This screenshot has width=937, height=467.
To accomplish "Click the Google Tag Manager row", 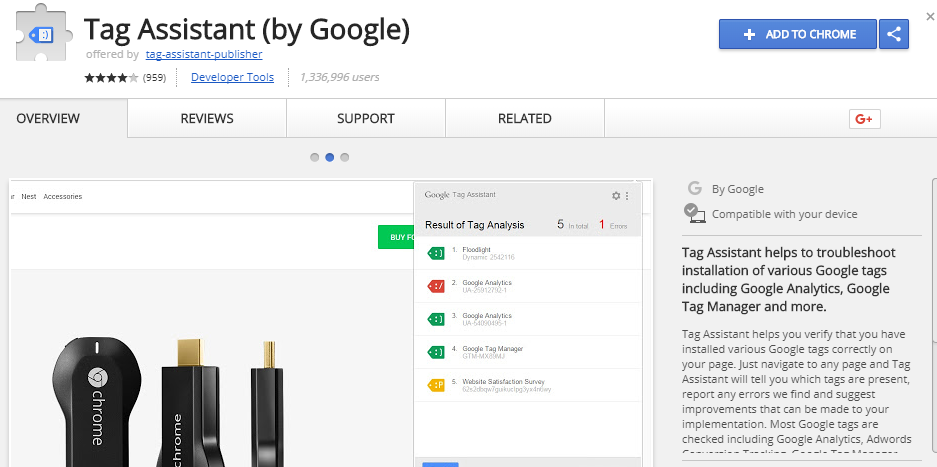I will pyautogui.click(x=528, y=352).
